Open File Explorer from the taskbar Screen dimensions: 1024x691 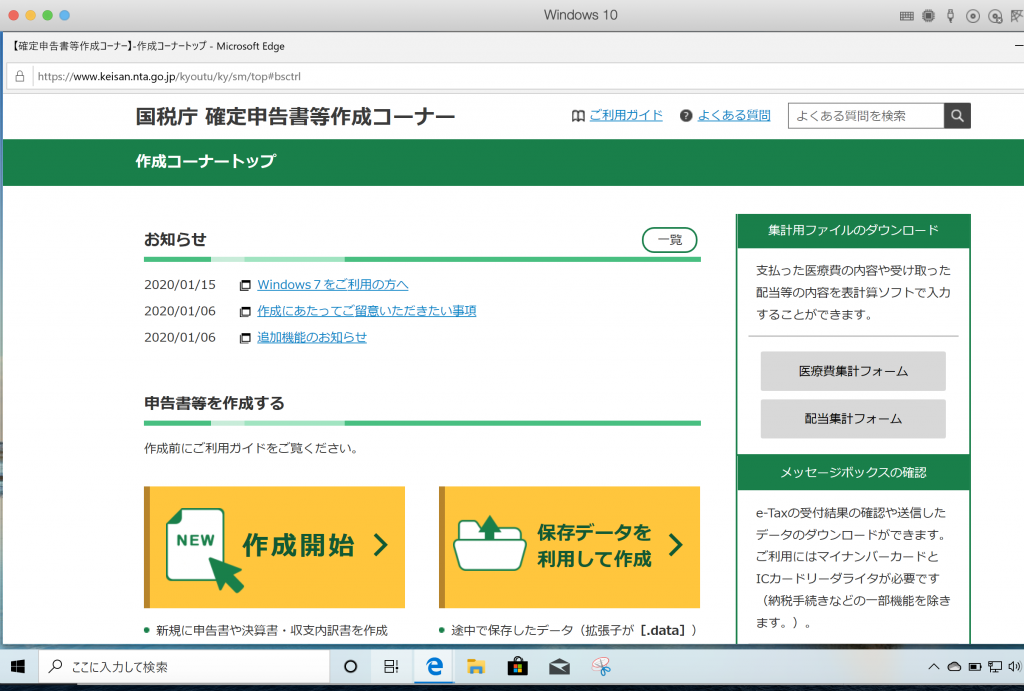tap(476, 667)
